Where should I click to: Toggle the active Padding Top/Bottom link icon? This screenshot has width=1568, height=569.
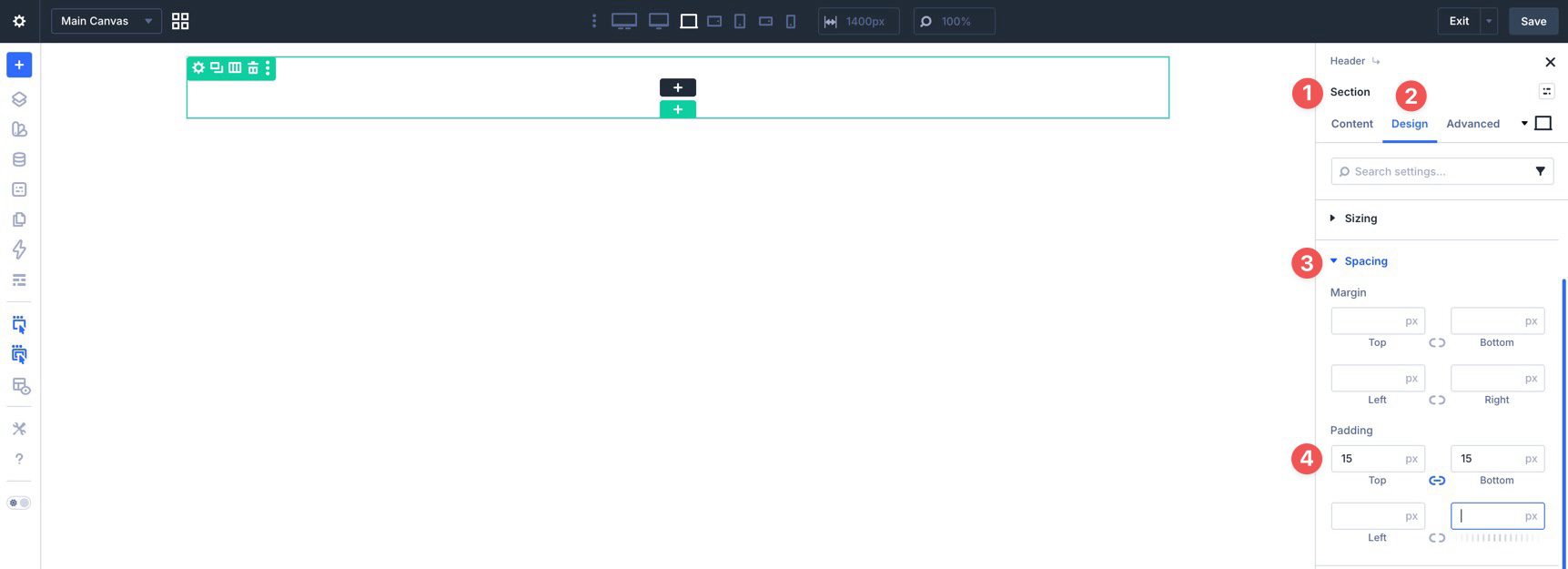[1437, 481]
